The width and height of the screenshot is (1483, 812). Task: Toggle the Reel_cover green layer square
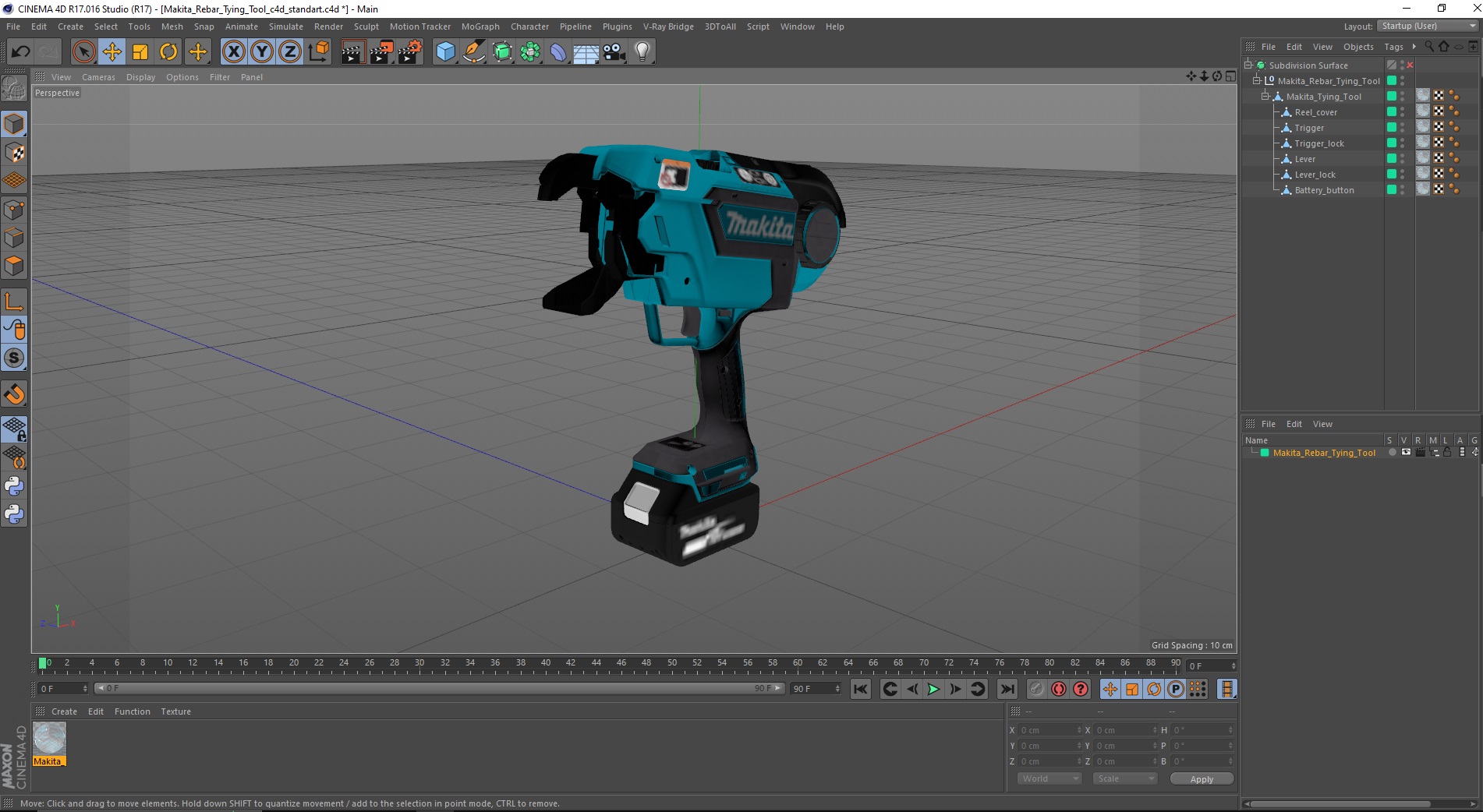point(1392,111)
